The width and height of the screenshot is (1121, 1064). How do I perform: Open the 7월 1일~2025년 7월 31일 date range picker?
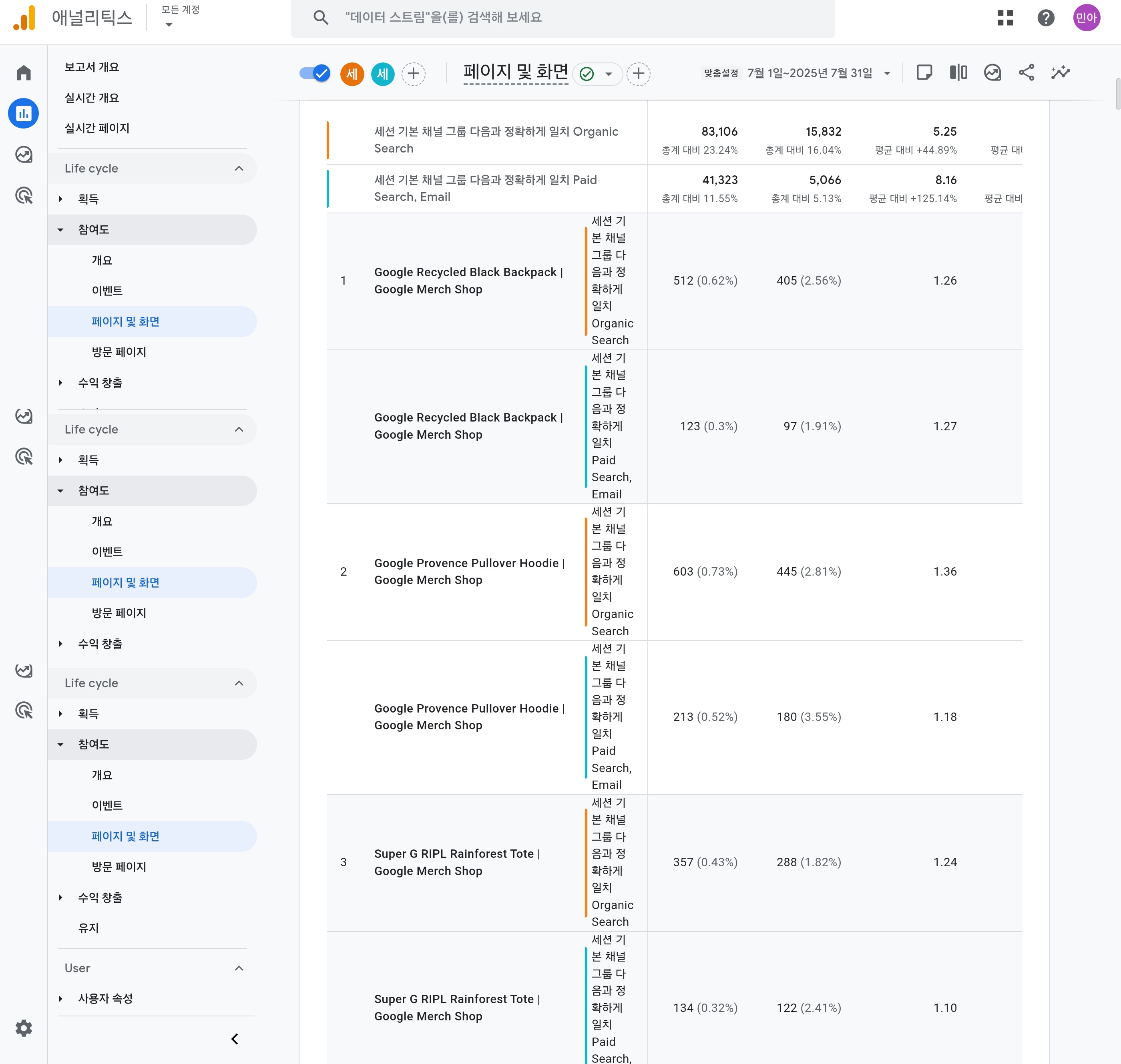(x=819, y=73)
